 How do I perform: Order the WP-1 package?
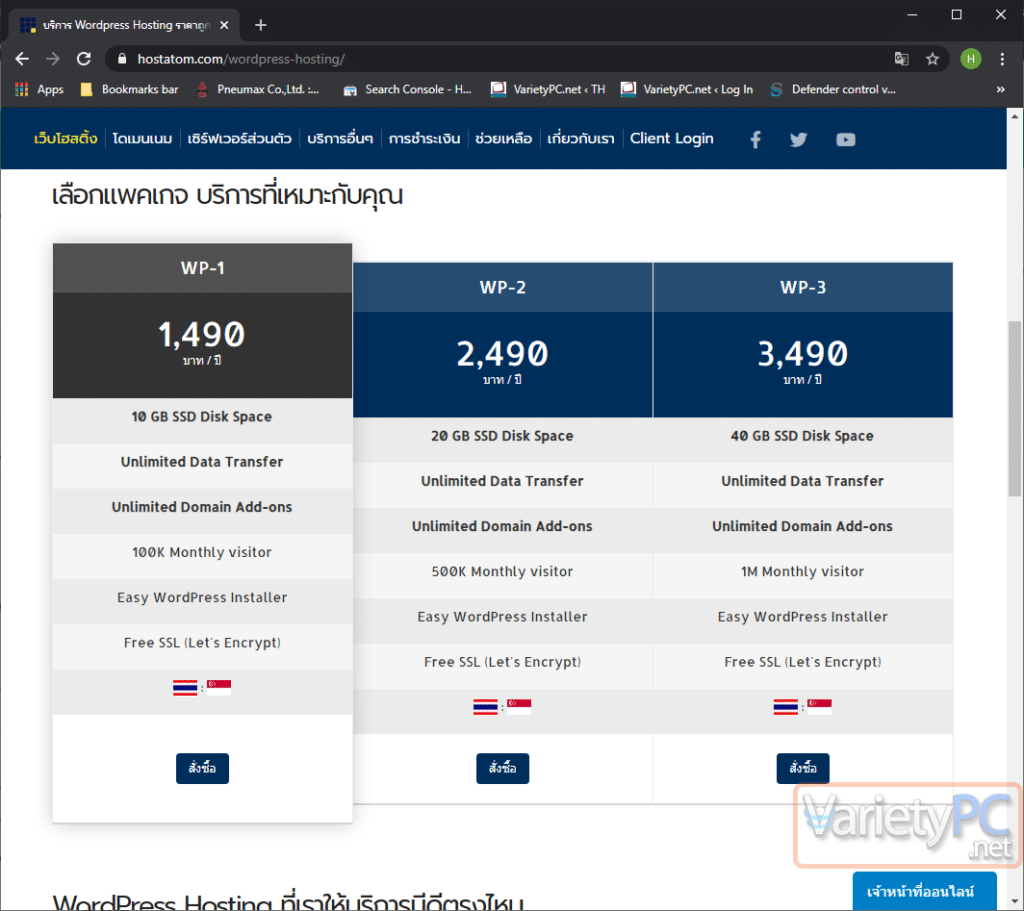(x=202, y=768)
